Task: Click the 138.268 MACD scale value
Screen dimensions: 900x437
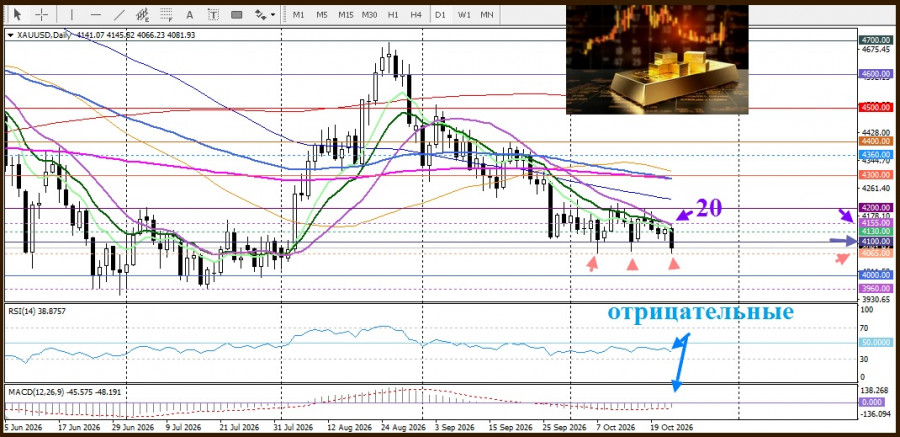Action: (876, 389)
